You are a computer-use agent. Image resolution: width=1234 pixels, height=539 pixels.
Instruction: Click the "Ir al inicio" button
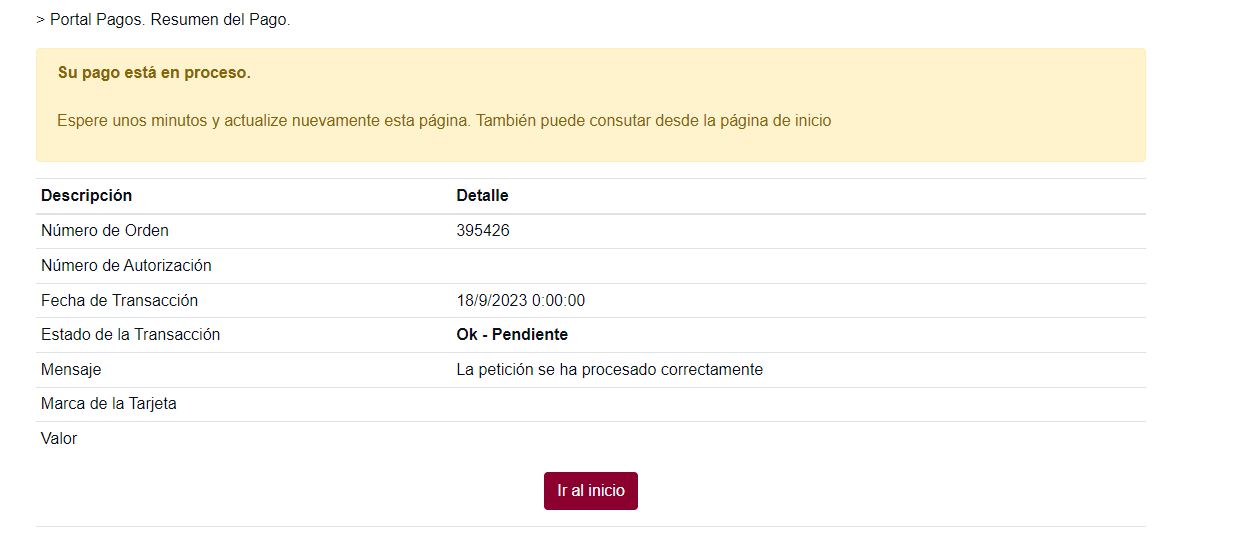tap(590, 491)
